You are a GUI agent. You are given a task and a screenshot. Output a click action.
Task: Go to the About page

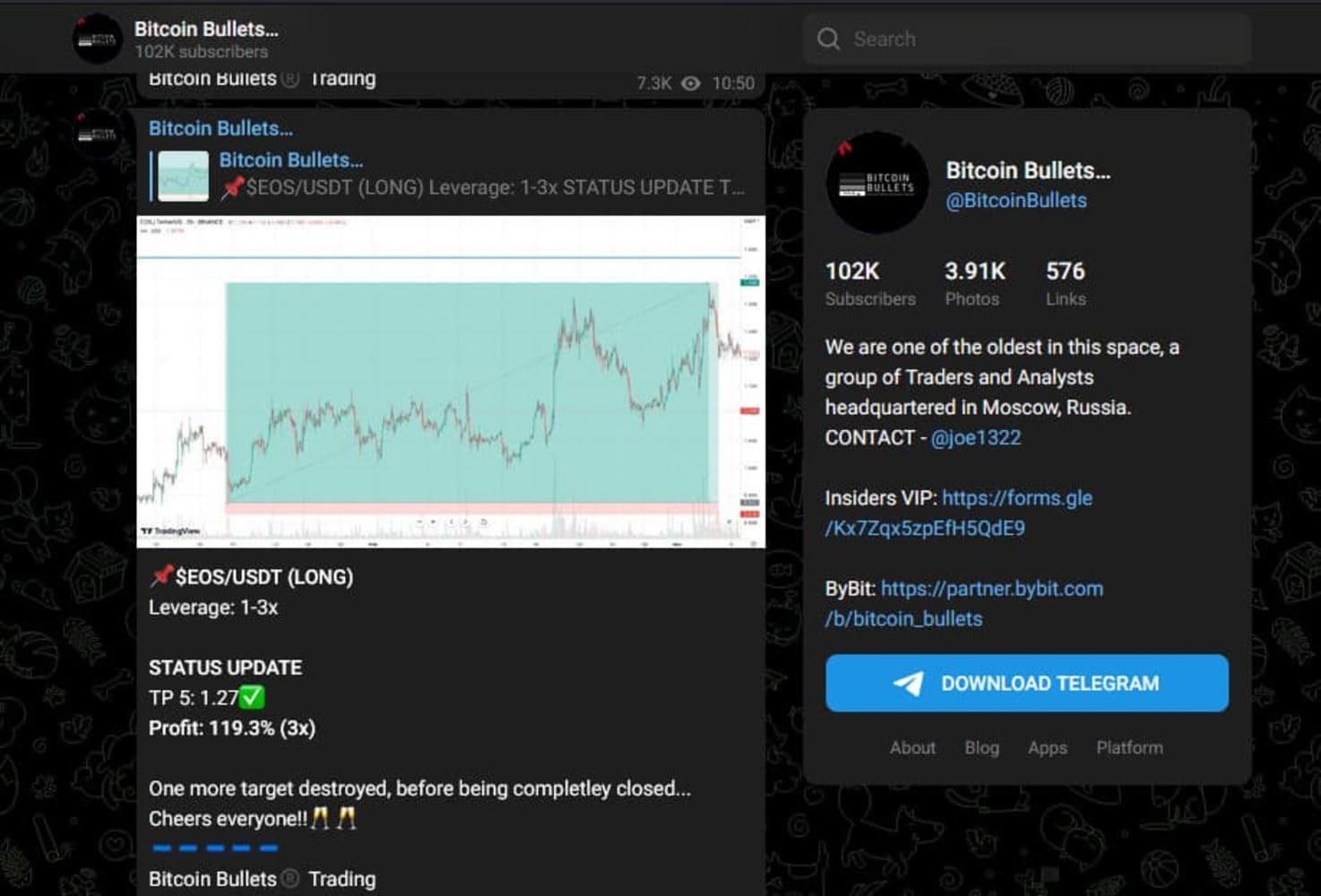click(912, 747)
